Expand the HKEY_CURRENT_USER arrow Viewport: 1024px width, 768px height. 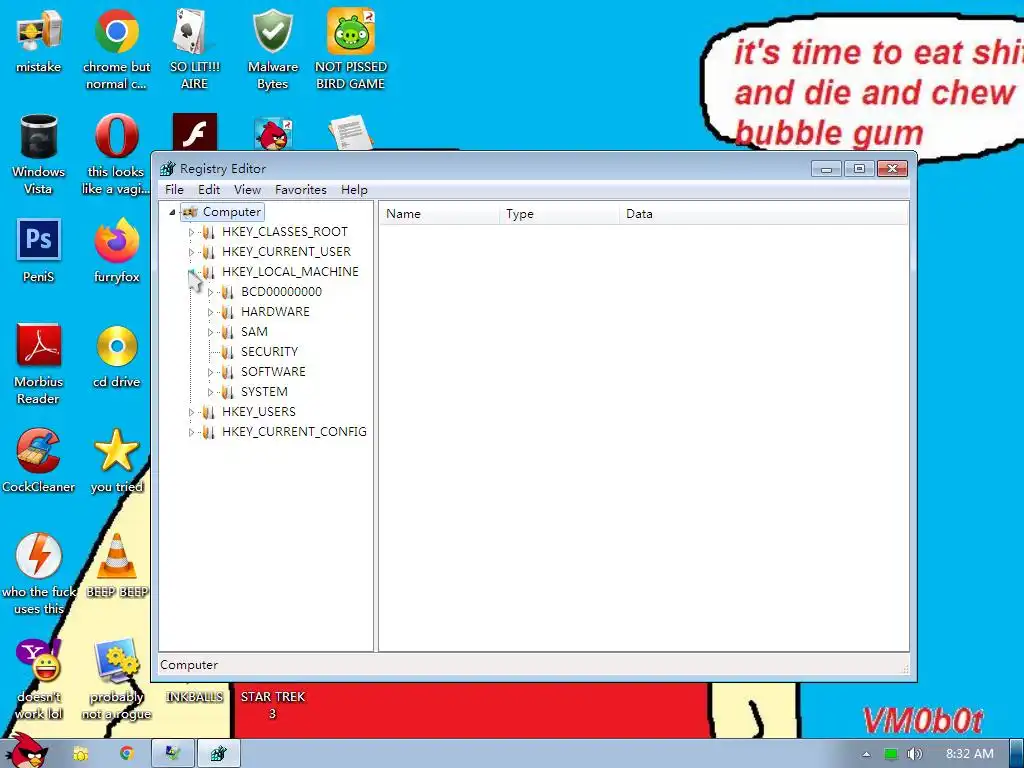point(191,252)
